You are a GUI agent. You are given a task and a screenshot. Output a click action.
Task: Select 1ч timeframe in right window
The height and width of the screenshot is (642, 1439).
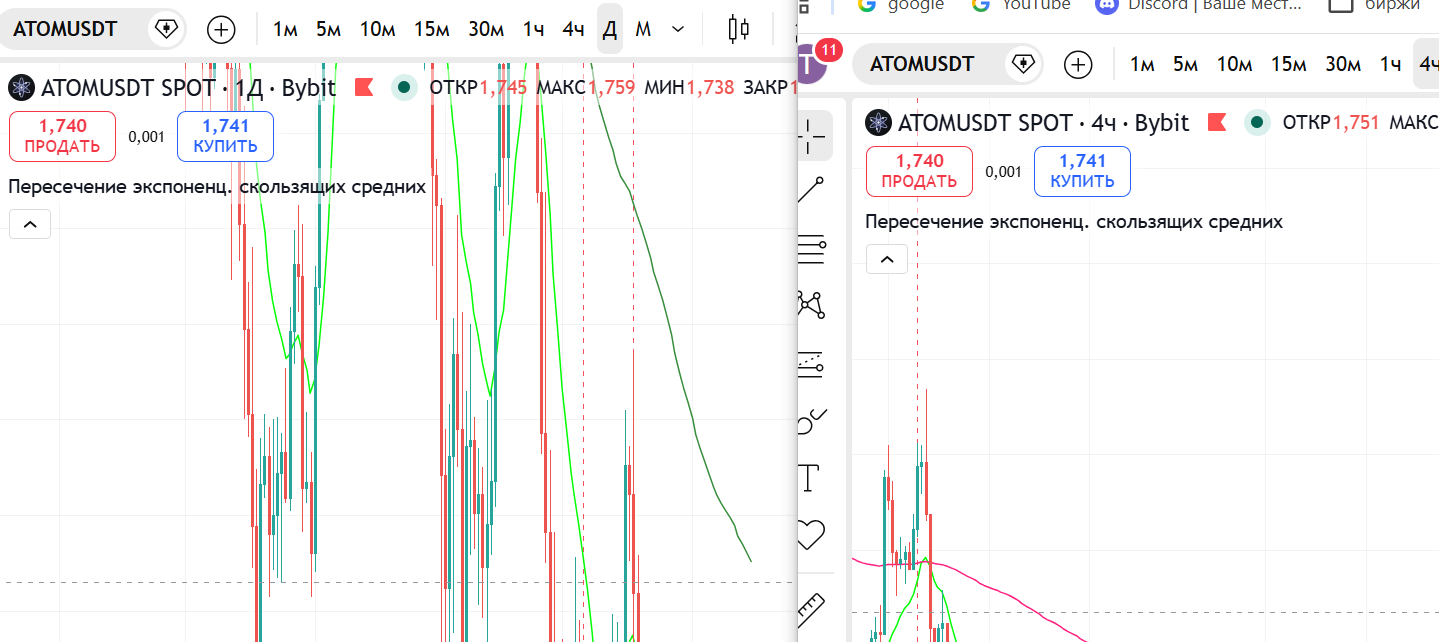pos(1390,65)
